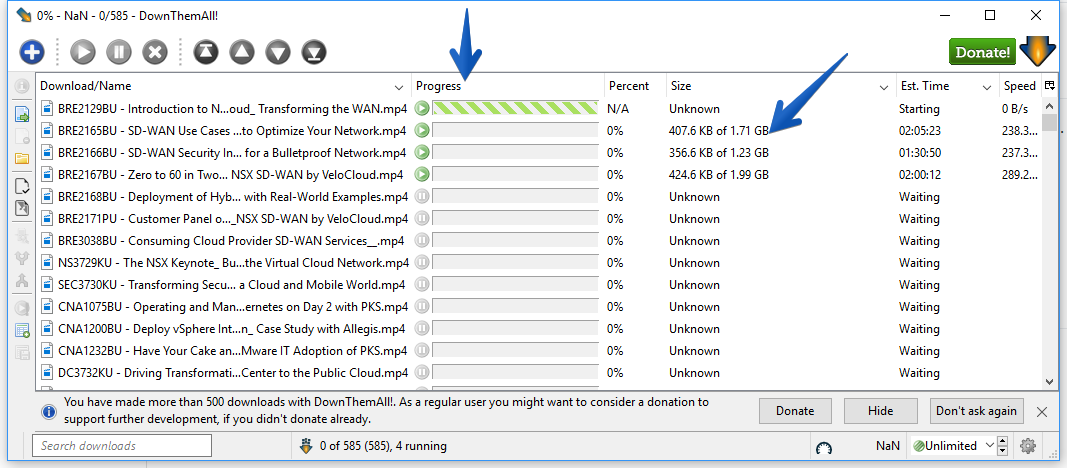Toggle the green play status on BRE2167BU row

(x=422, y=175)
